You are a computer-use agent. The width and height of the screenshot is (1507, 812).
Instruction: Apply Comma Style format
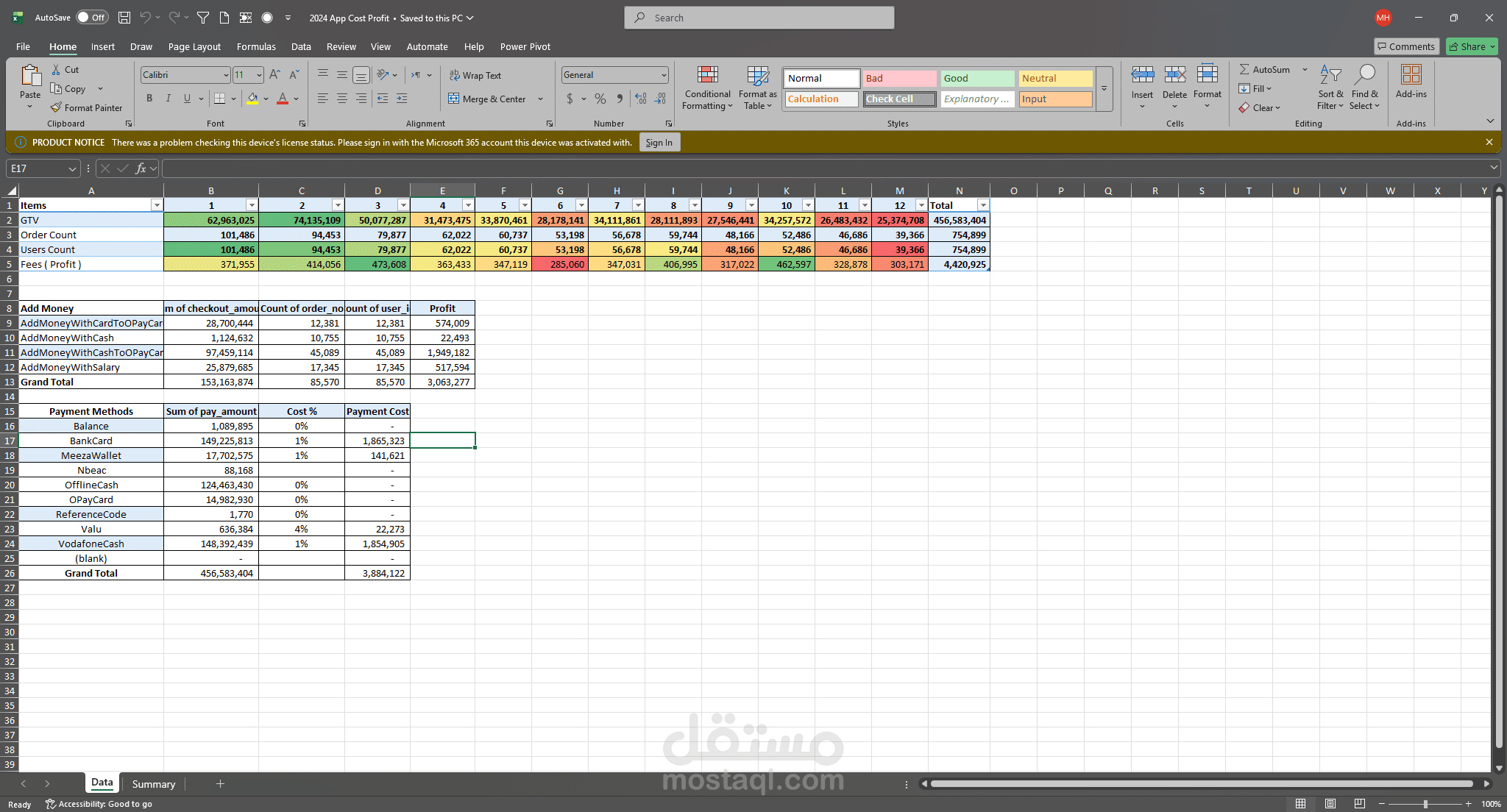[x=620, y=99]
